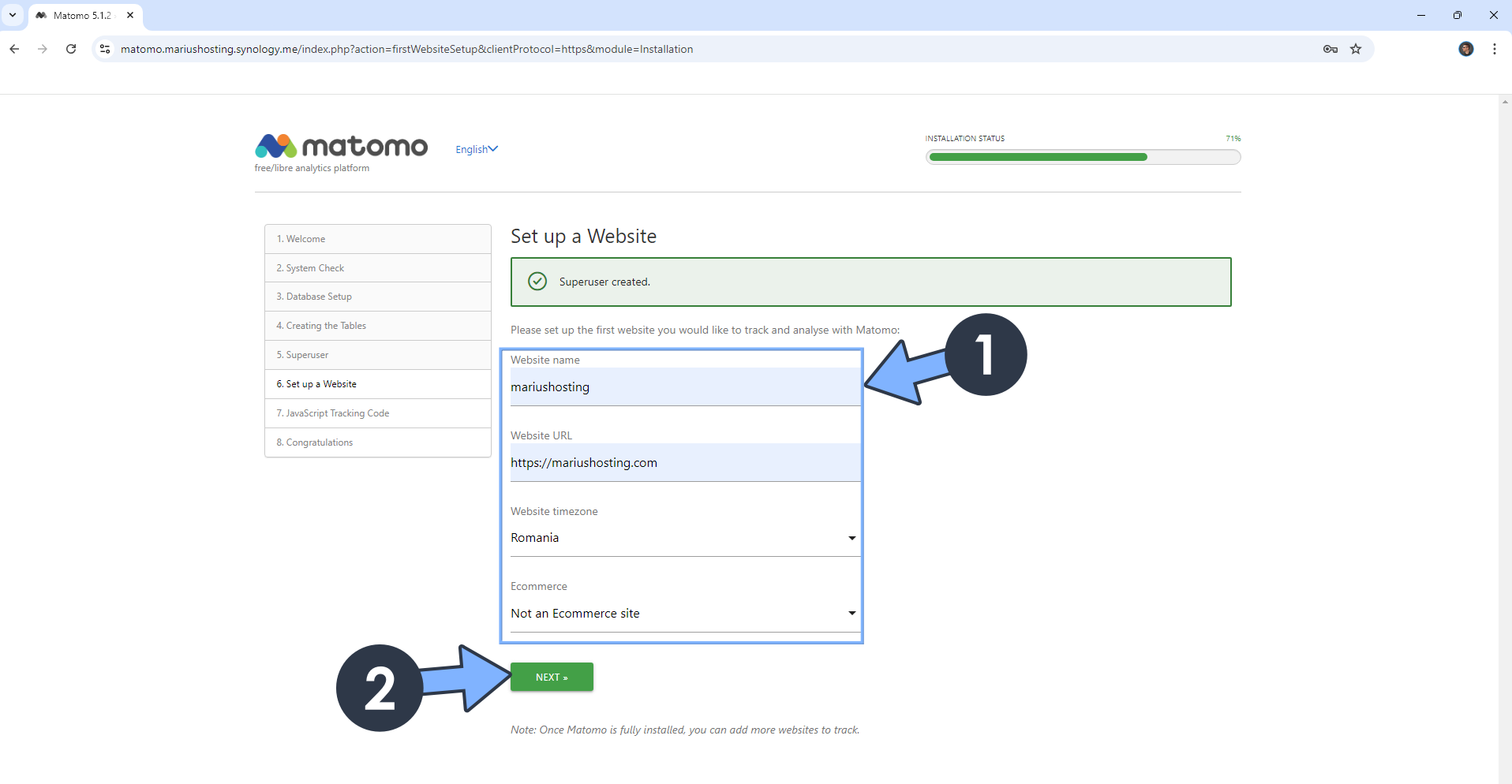Open the Chrome profile avatar
Screen dimensions: 1512x784
point(1466,49)
